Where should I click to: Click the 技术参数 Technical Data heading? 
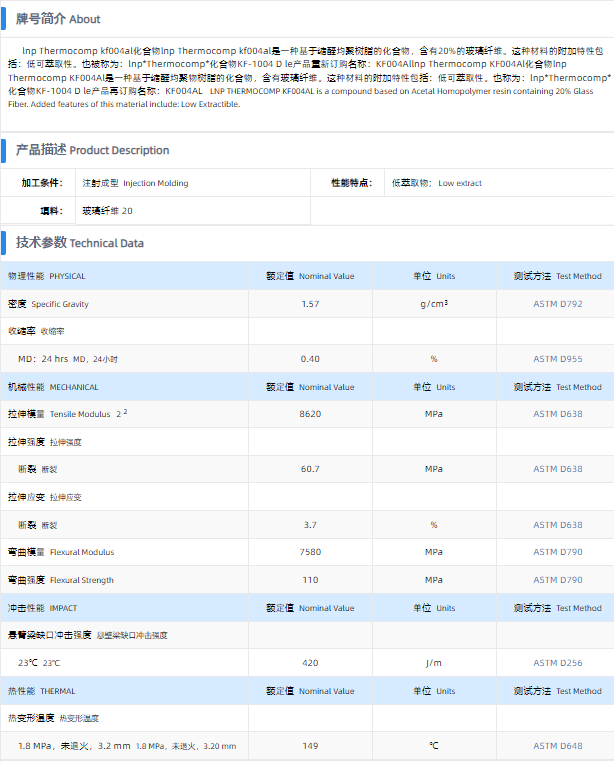pos(79,242)
